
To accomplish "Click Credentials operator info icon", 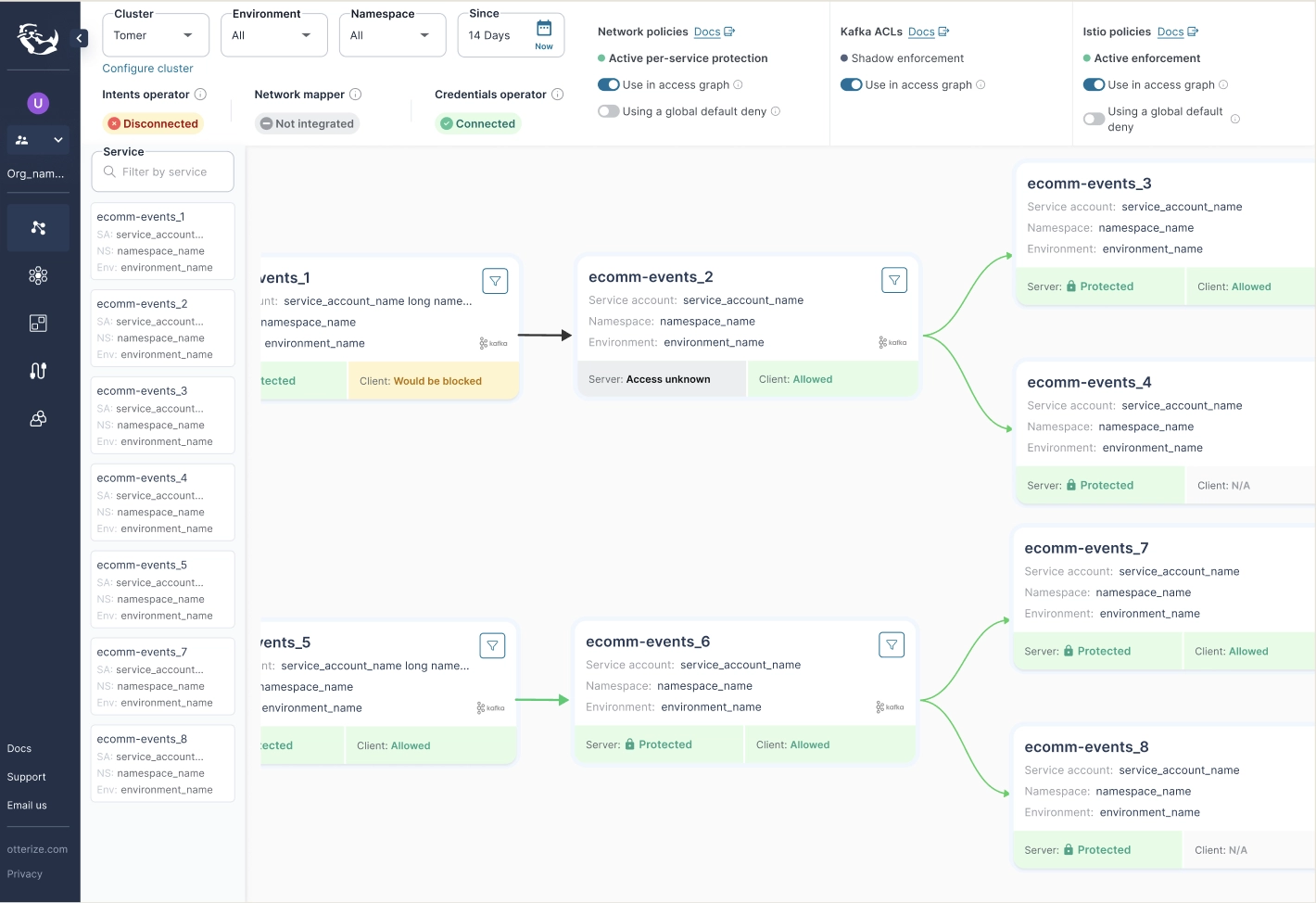I will [557, 95].
